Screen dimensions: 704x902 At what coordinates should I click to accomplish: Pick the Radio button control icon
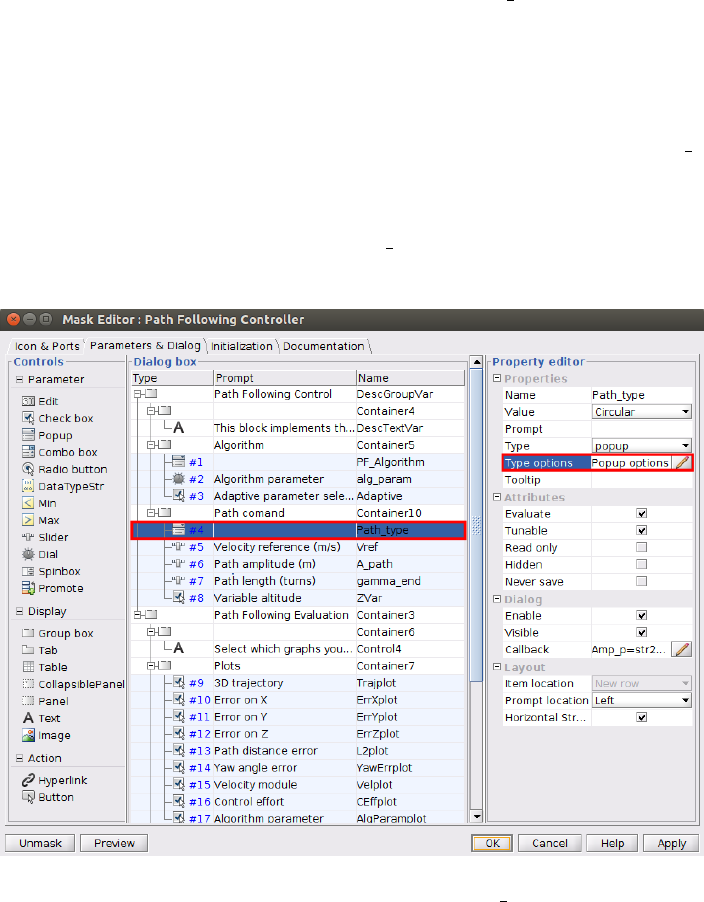[28, 469]
